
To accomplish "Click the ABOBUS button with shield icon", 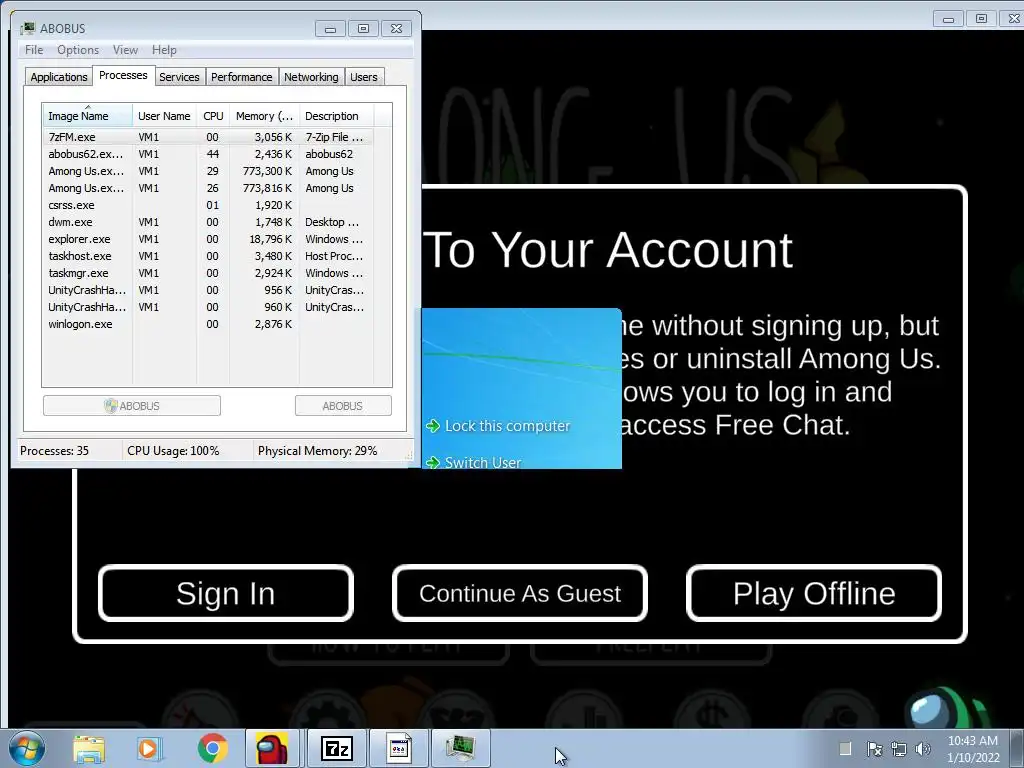I will [132, 406].
